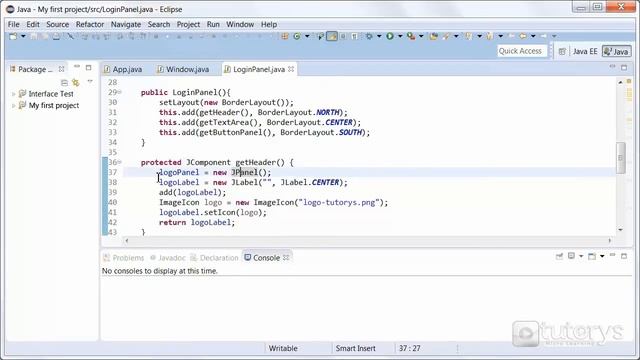The height and width of the screenshot is (360, 640).
Task: Switch to the Javadoc tab
Action: pos(168,258)
